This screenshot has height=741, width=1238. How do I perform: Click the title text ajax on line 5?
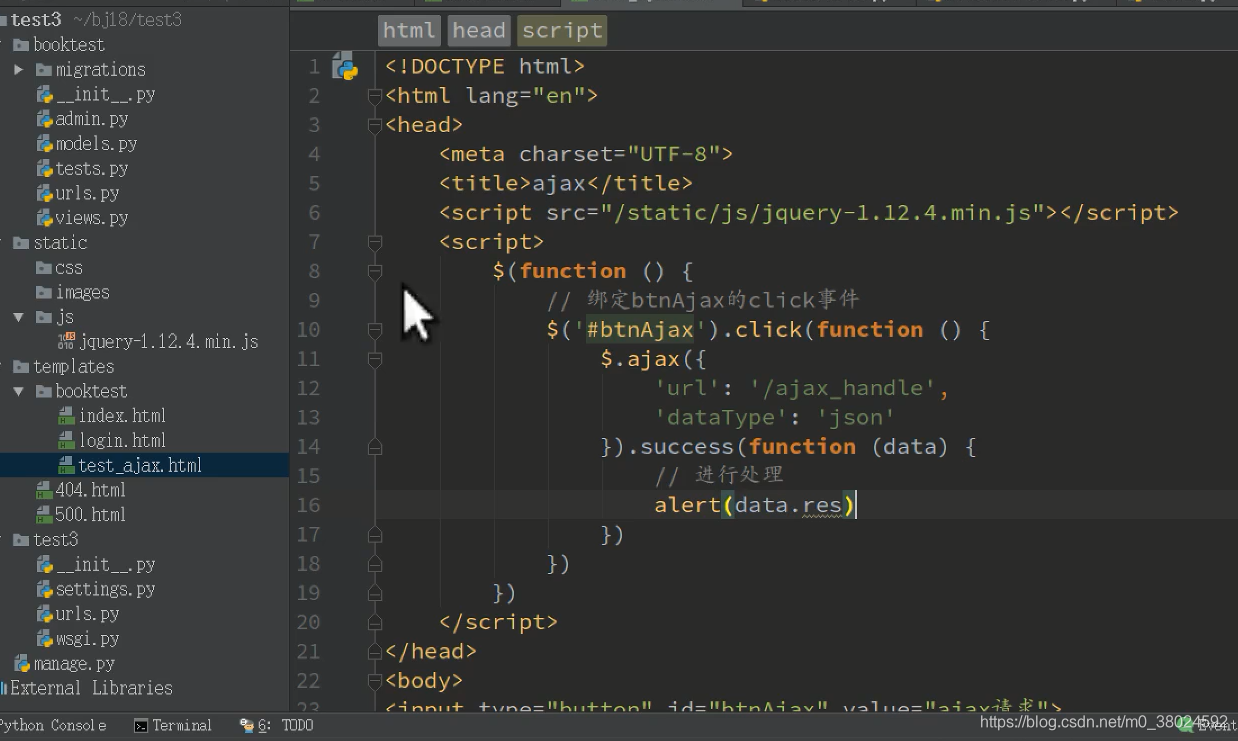coord(558,184)
